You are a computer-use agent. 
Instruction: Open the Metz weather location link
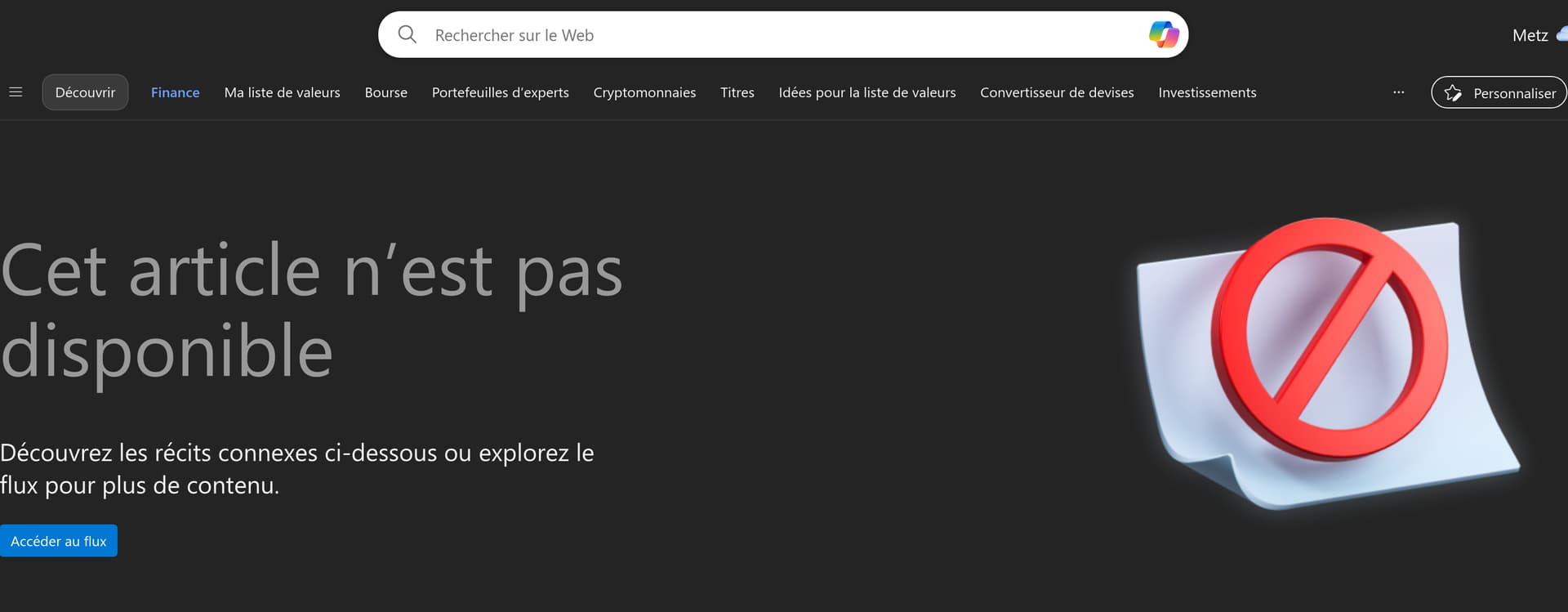click(1530, 35)
